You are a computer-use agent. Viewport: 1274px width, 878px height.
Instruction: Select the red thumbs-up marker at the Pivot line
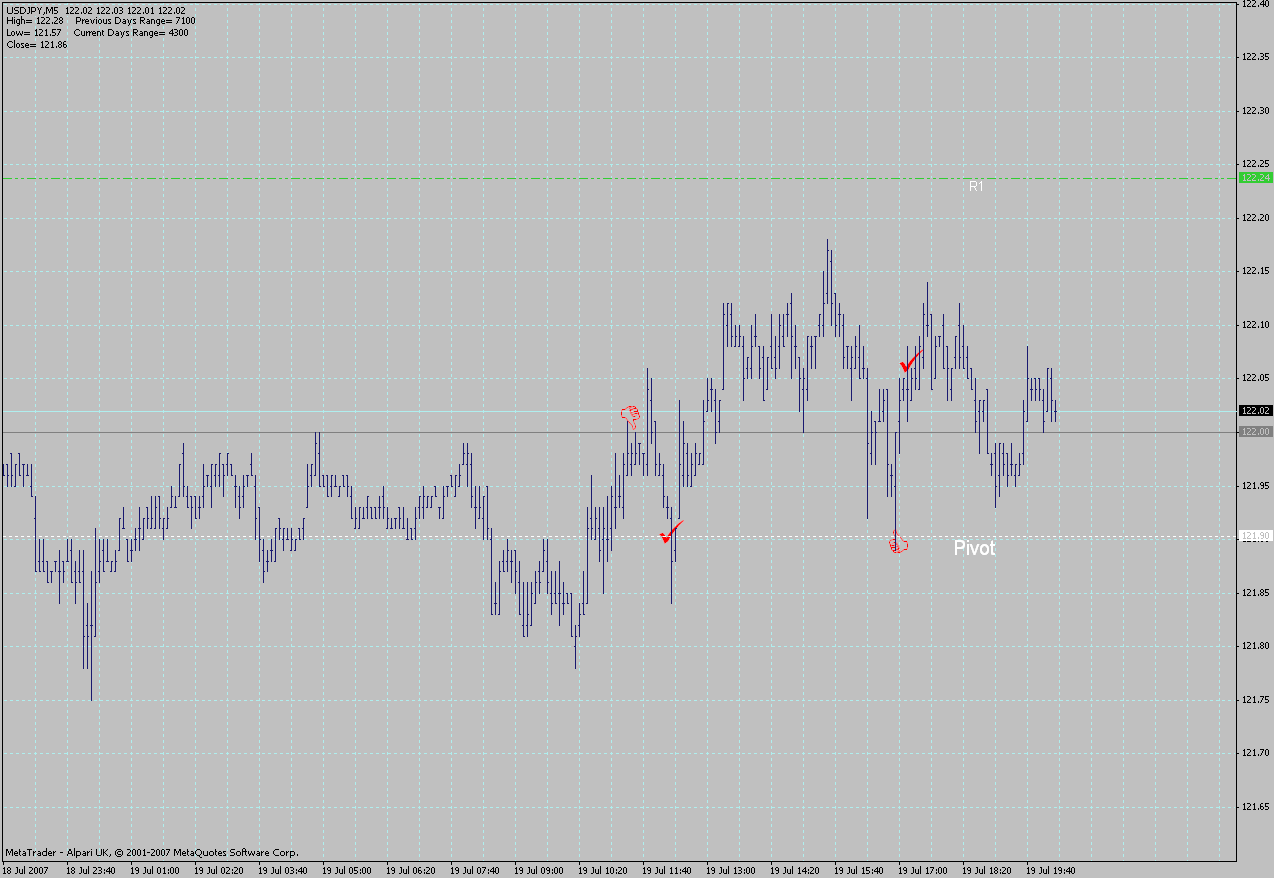[898, 544]
